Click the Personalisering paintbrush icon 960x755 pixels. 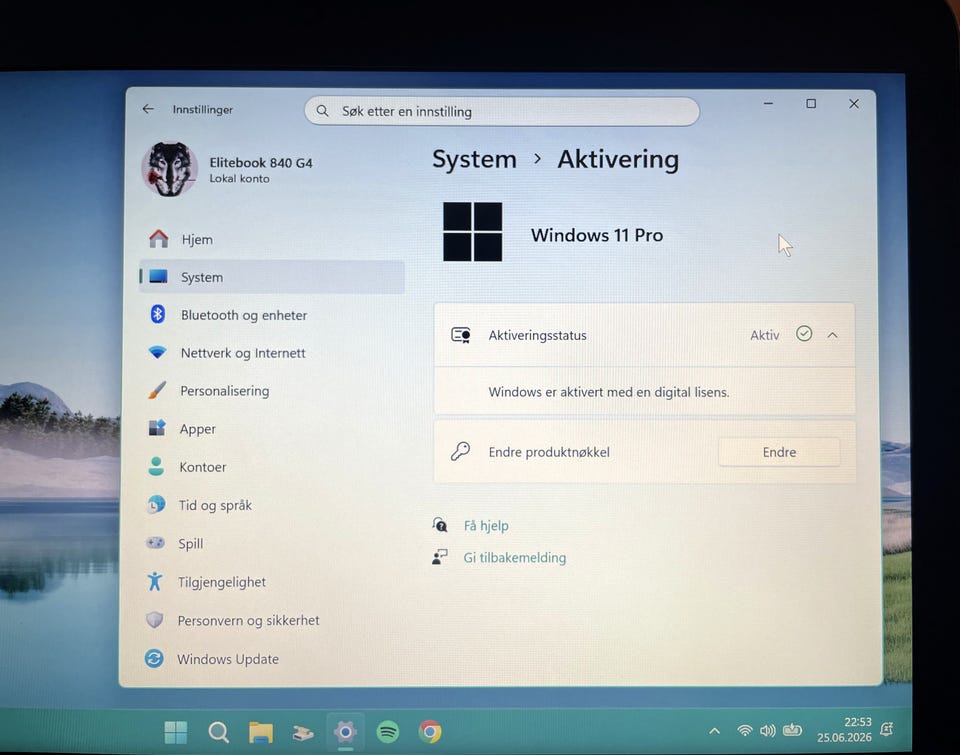(x=157, y=390)
